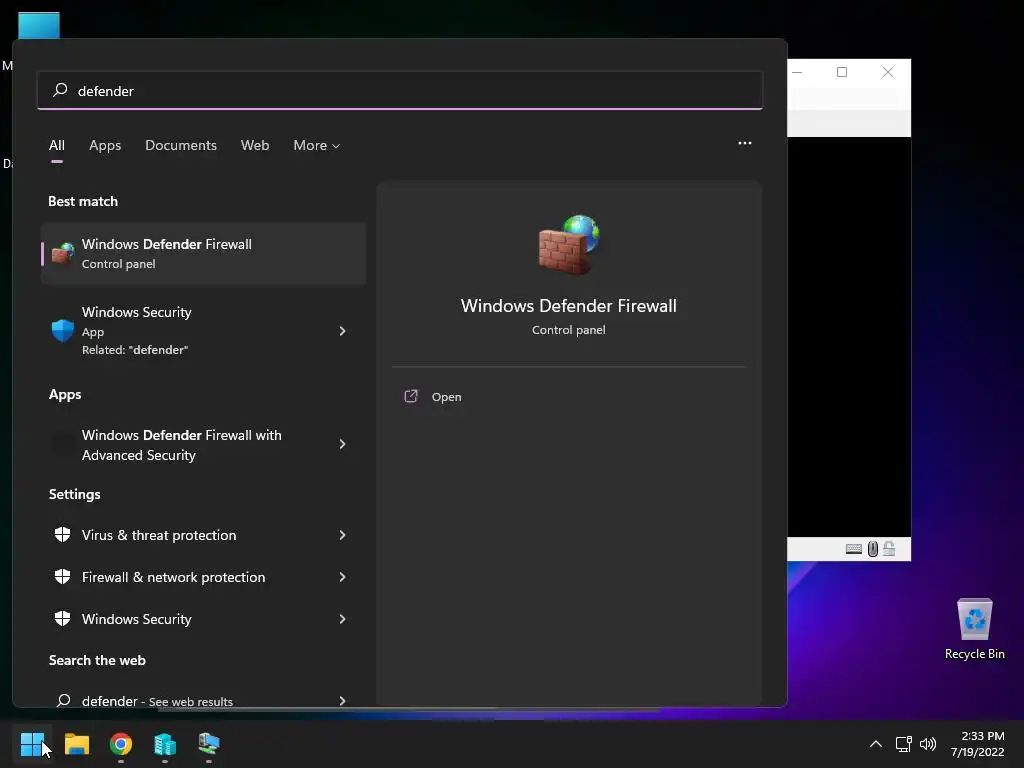The height and width of the screenshot is (768, 1024).
Task: Show hidden system tray icons
Action: (x=876, y=744)
